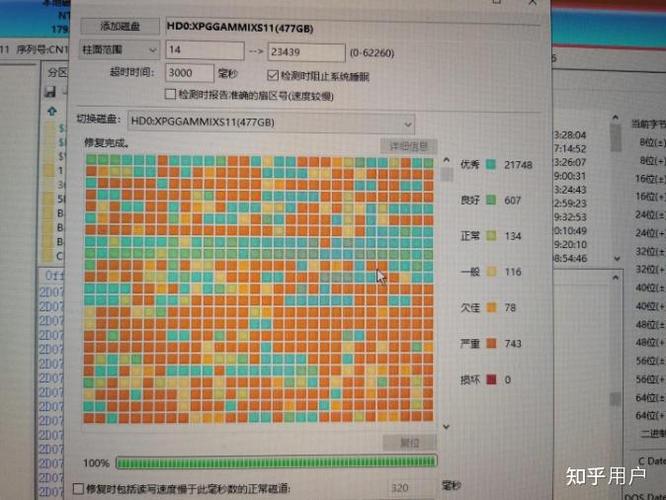Click the (0-62260) range text

(x=372, y=54)
